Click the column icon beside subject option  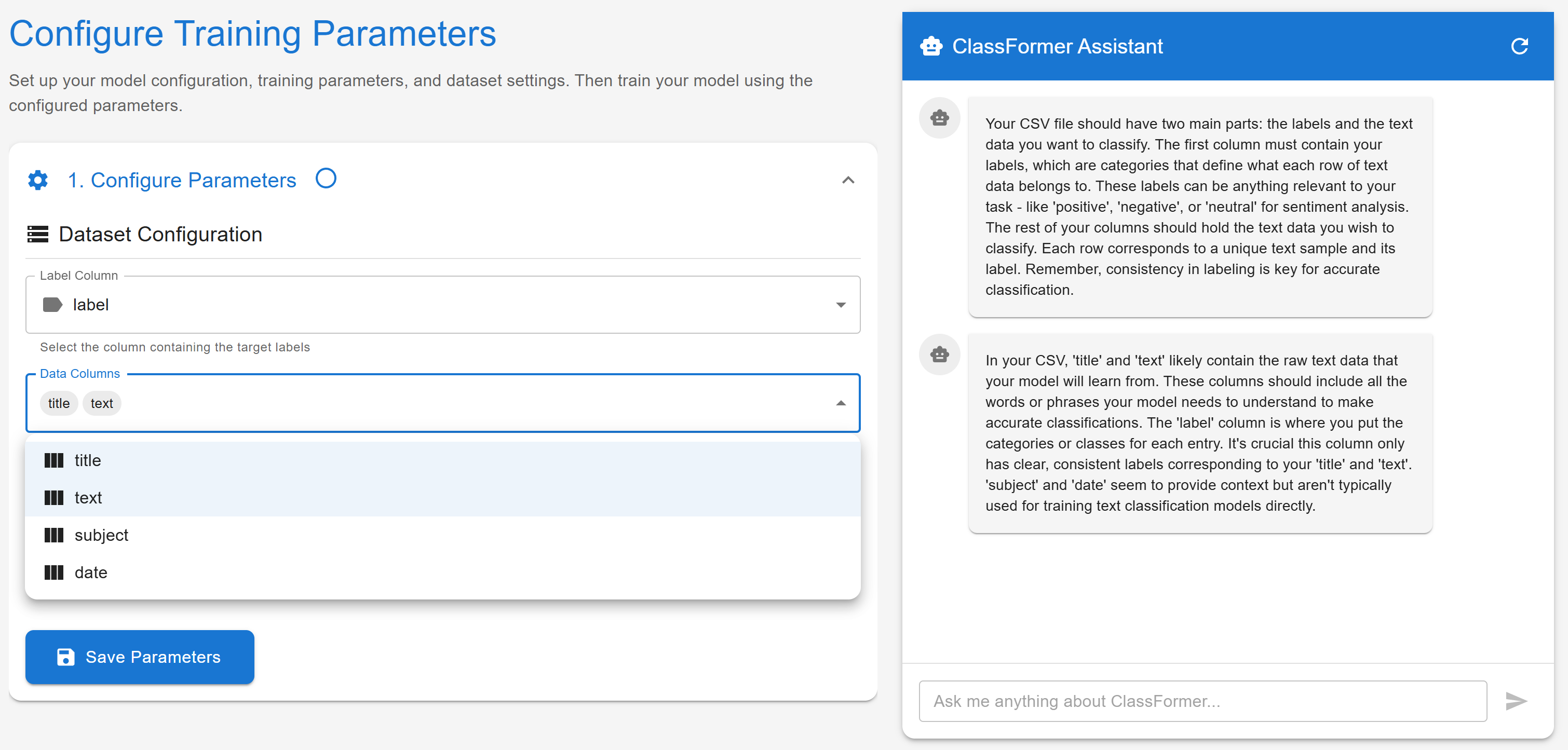(53, 535)
